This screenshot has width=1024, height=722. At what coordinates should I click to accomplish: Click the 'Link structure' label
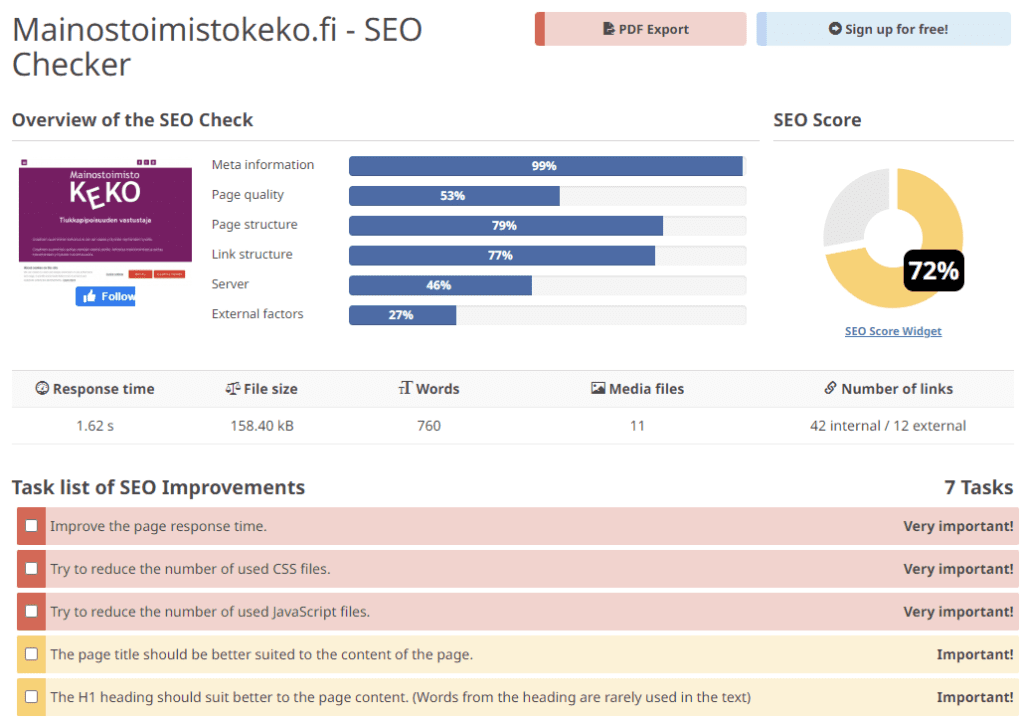pyautogui.click(x=251, y=254)
